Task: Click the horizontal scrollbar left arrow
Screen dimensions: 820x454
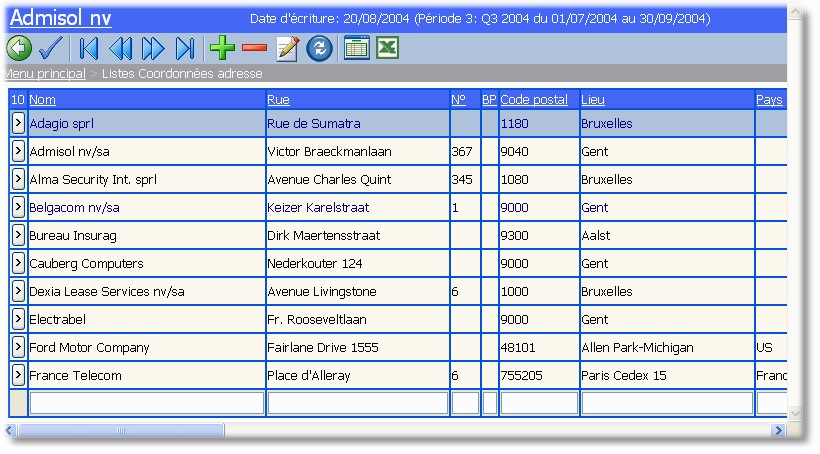Action: (9, 430)
